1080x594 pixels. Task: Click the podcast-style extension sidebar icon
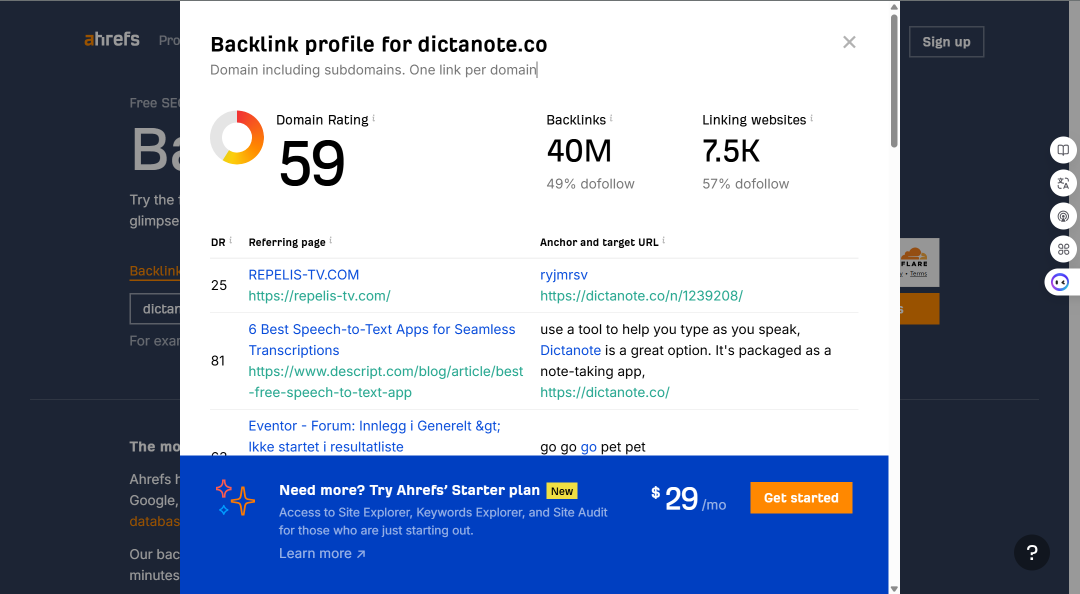coord(1063,216)
